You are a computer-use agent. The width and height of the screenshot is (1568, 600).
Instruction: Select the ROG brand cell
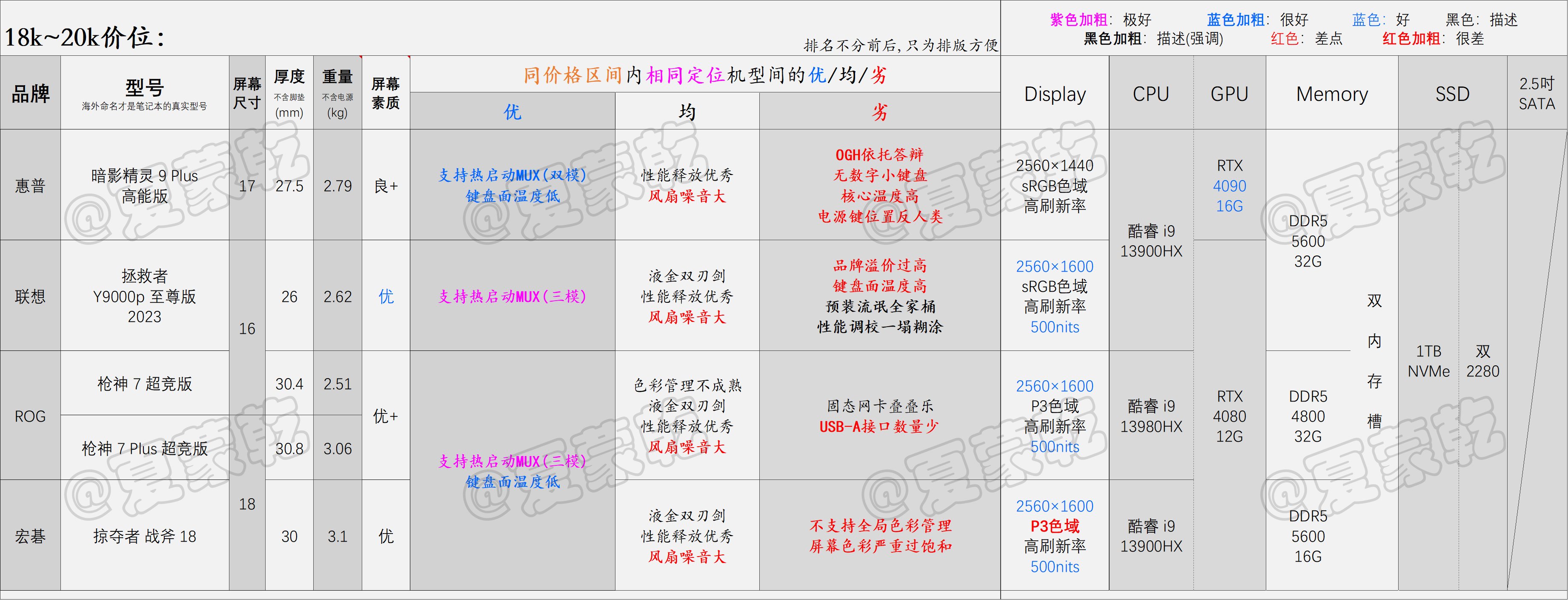(31, 416)
